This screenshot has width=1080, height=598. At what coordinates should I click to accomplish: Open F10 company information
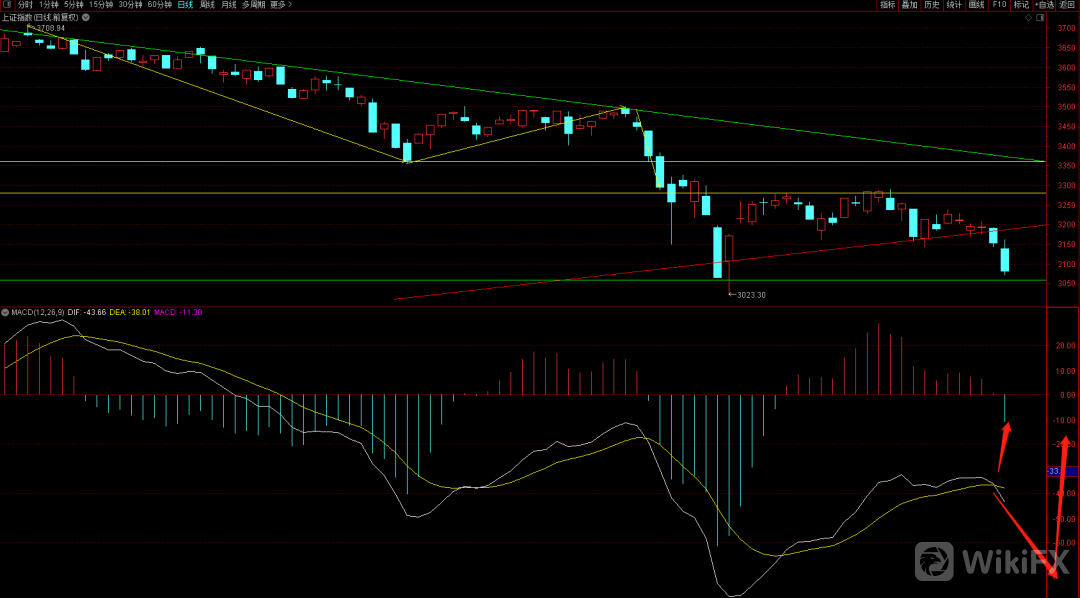coord(999,5)
